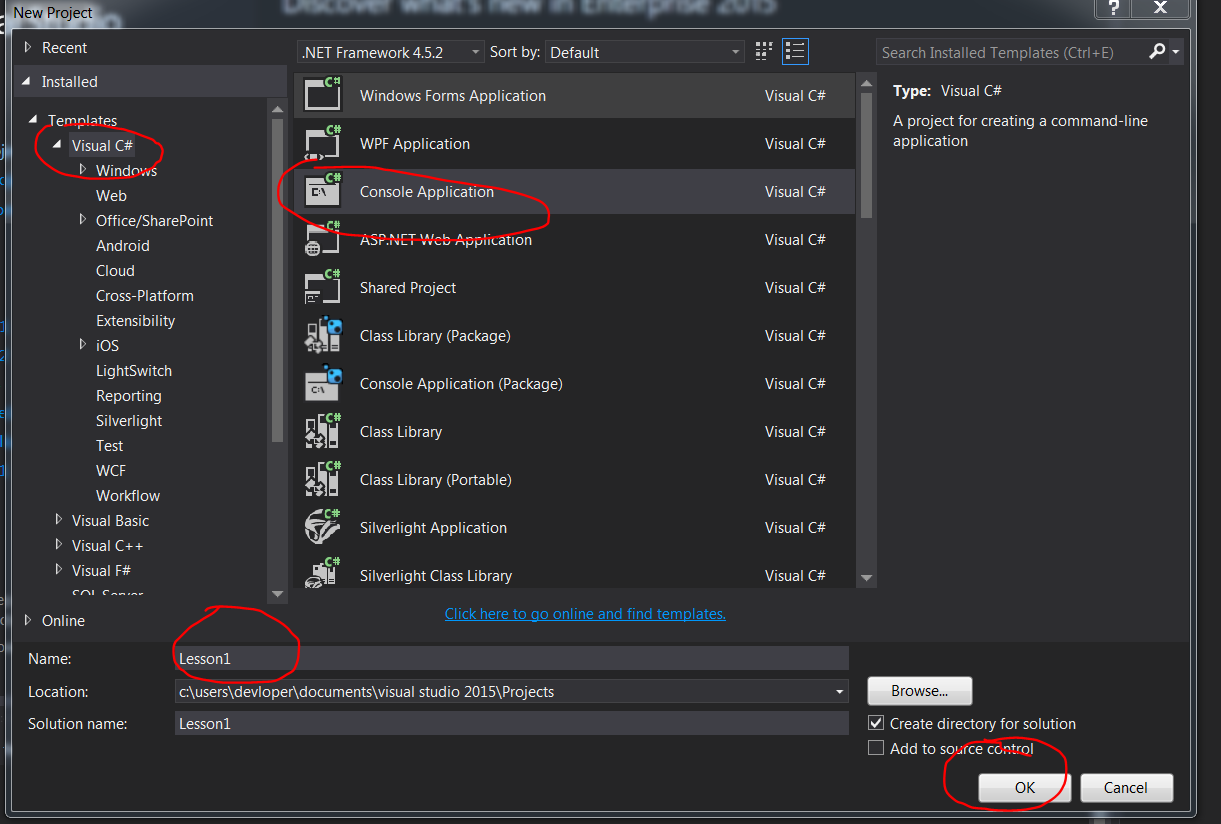1221x824 pixels.
Task: Collapse the Installed section
Action: point(28,82)
